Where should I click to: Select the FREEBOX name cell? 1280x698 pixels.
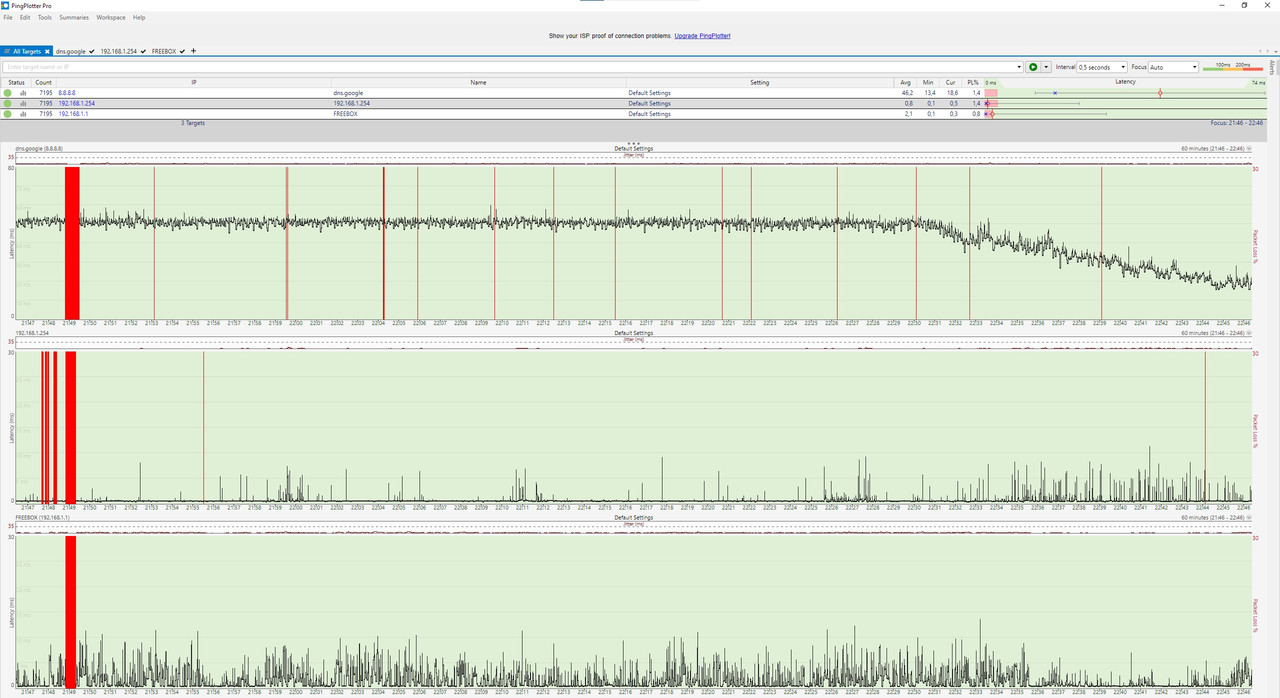pyautogui.click(x=346, y=114)
